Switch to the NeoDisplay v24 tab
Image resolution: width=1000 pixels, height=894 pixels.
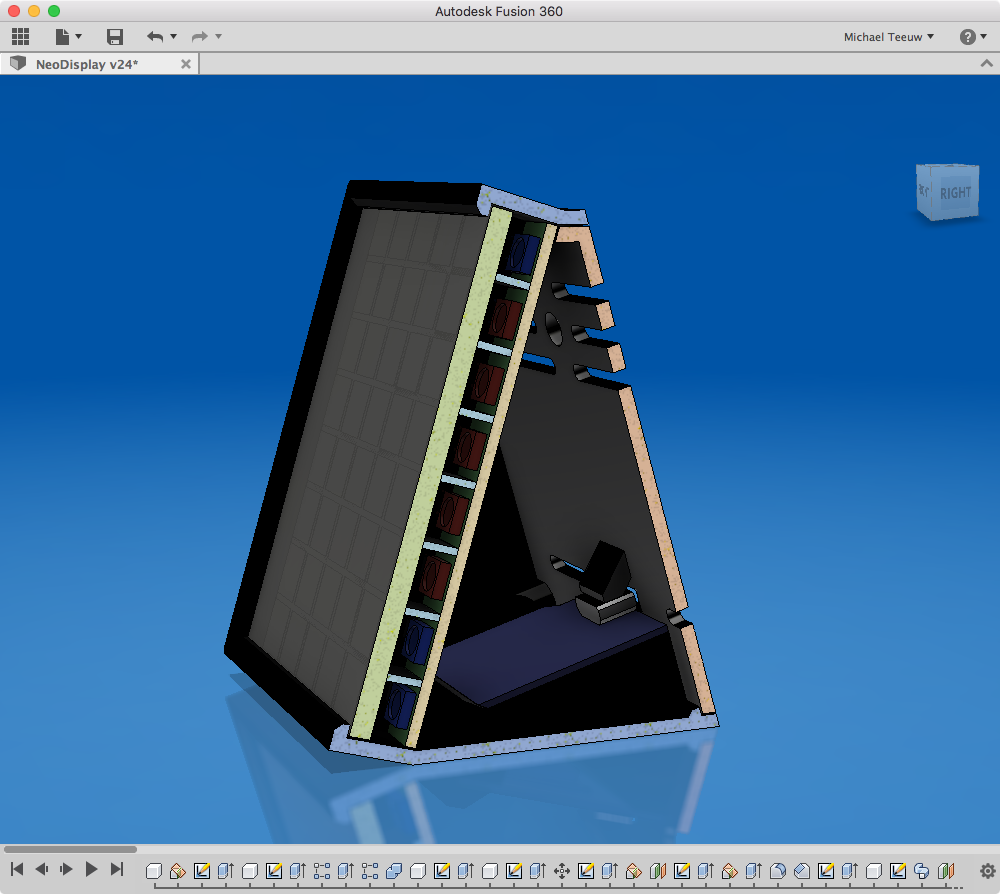tap(87, 64)
